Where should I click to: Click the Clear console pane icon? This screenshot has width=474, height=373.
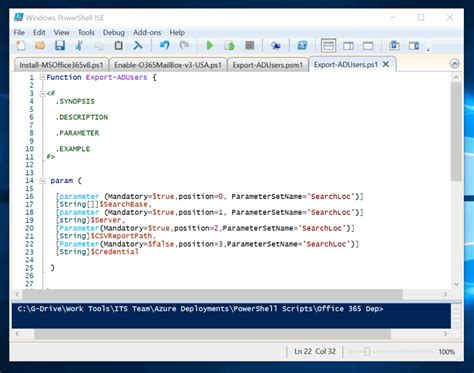point(138,45)
